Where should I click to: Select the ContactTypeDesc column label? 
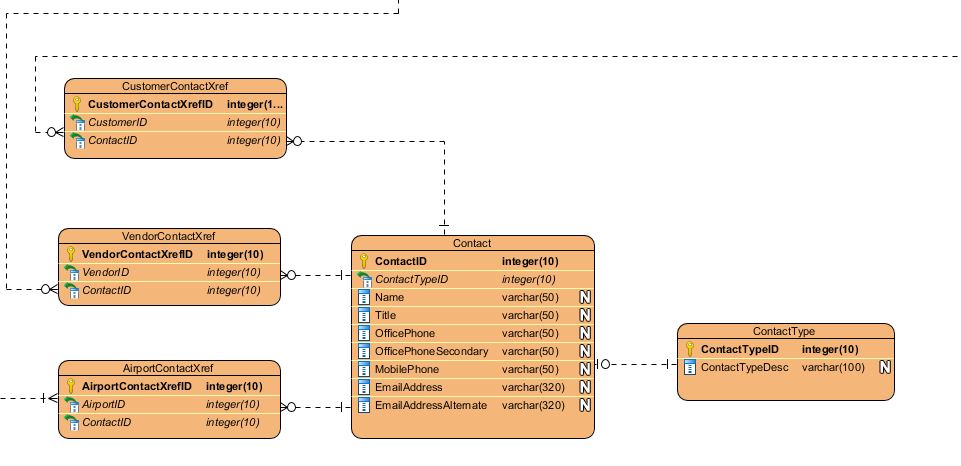(745, 367)
